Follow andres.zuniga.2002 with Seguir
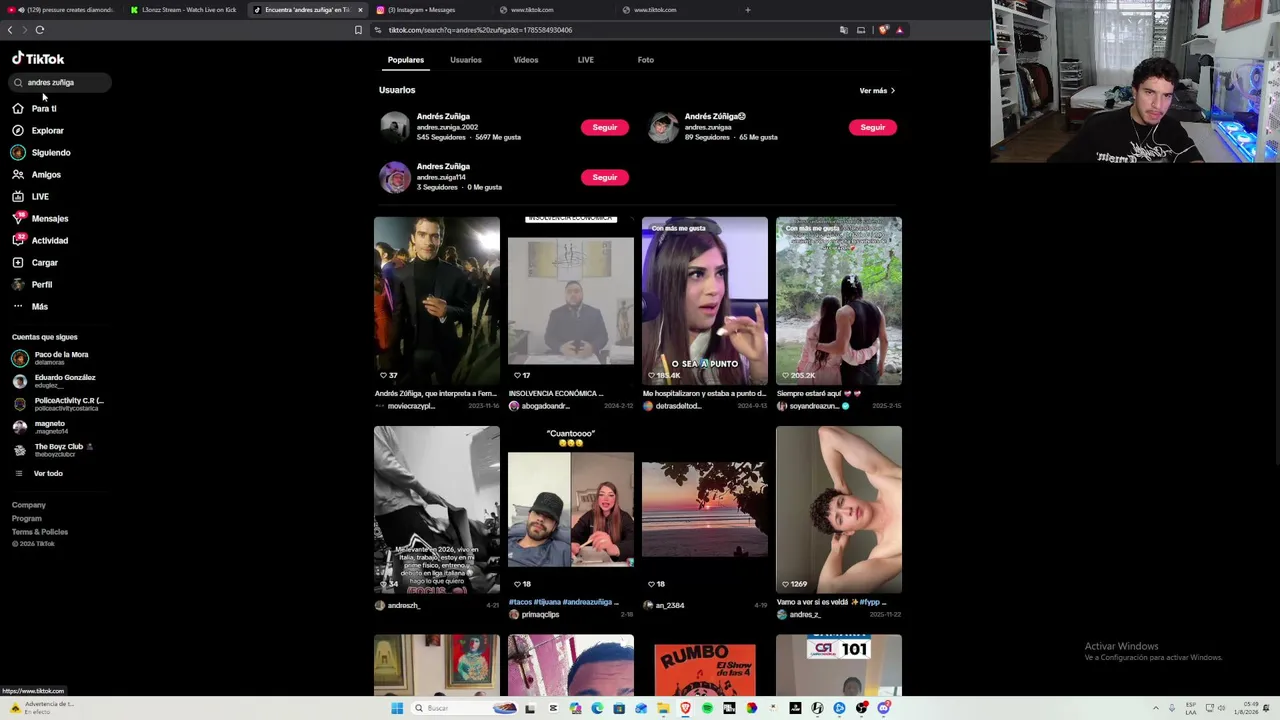The height and width of the screenshot is (720, 1280). click(605, 127)
